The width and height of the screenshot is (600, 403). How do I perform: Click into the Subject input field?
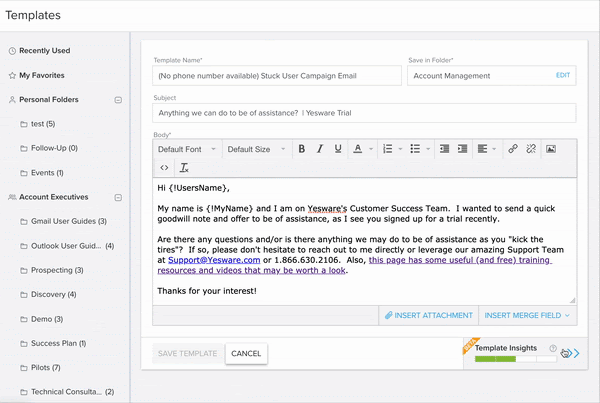click(364, 114)
